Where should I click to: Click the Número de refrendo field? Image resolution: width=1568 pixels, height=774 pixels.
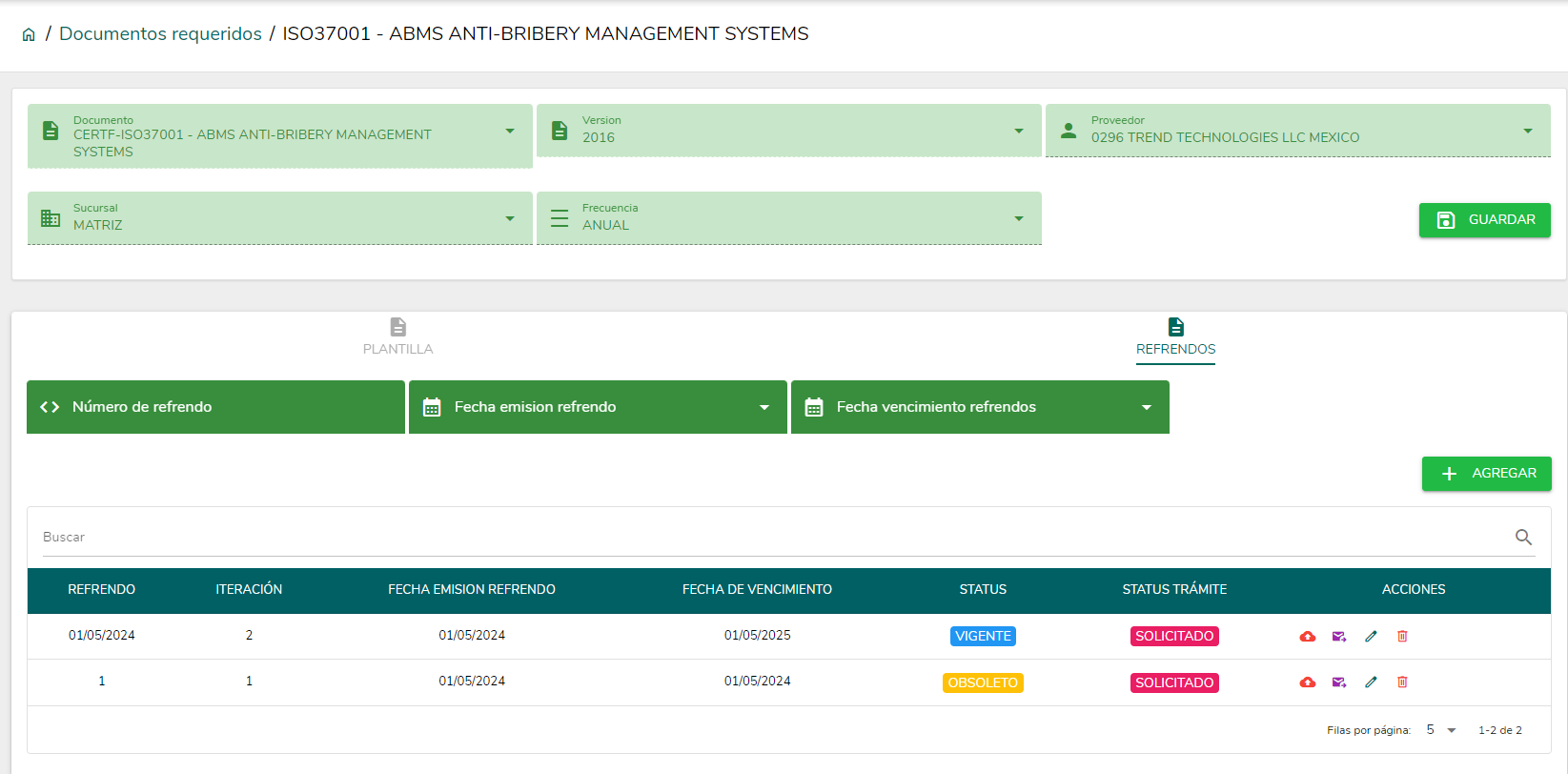[x=215, y=407]
